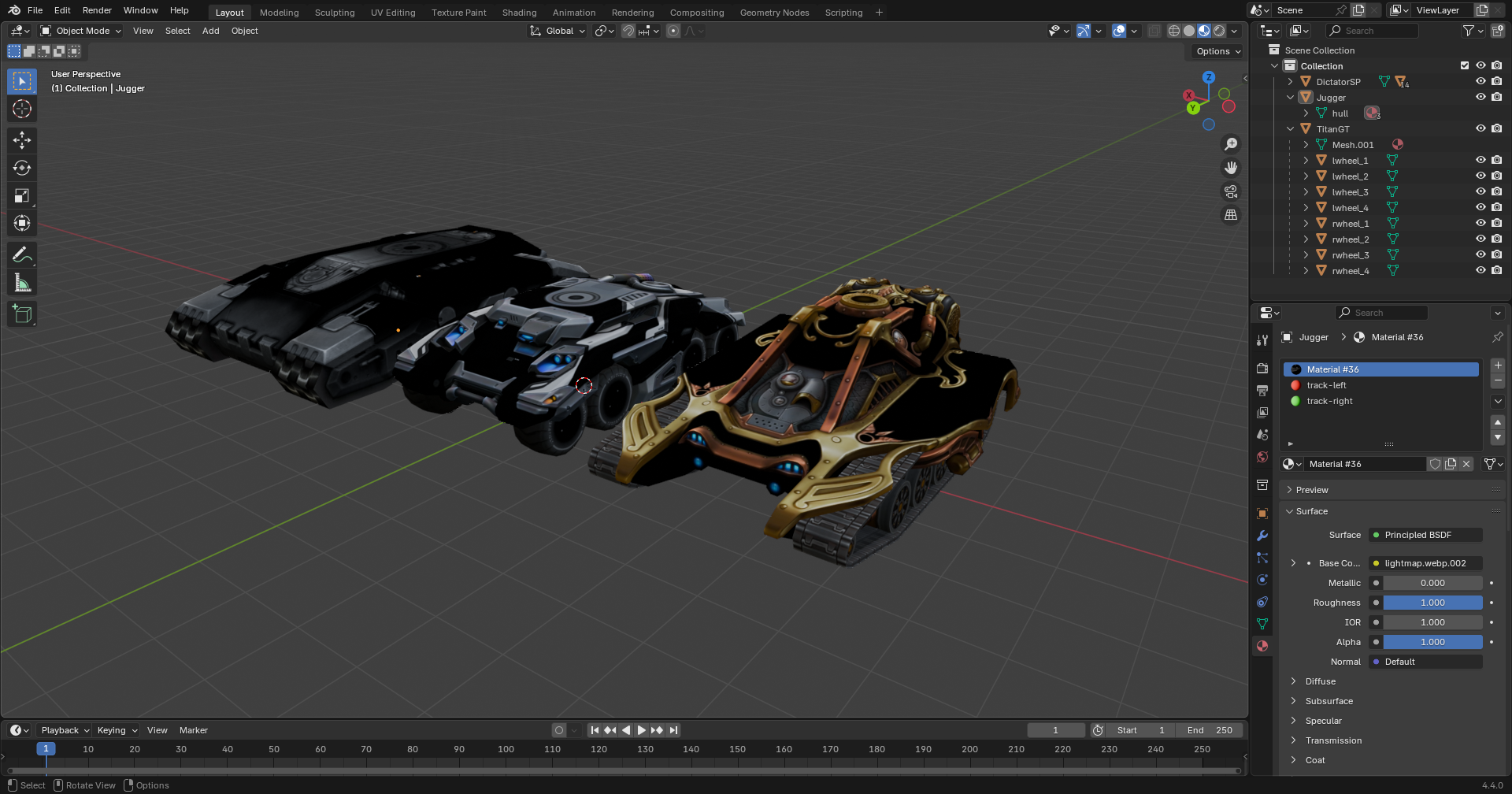
Task: Toggle camera view in the viewport
Action: coord(1230,191)
